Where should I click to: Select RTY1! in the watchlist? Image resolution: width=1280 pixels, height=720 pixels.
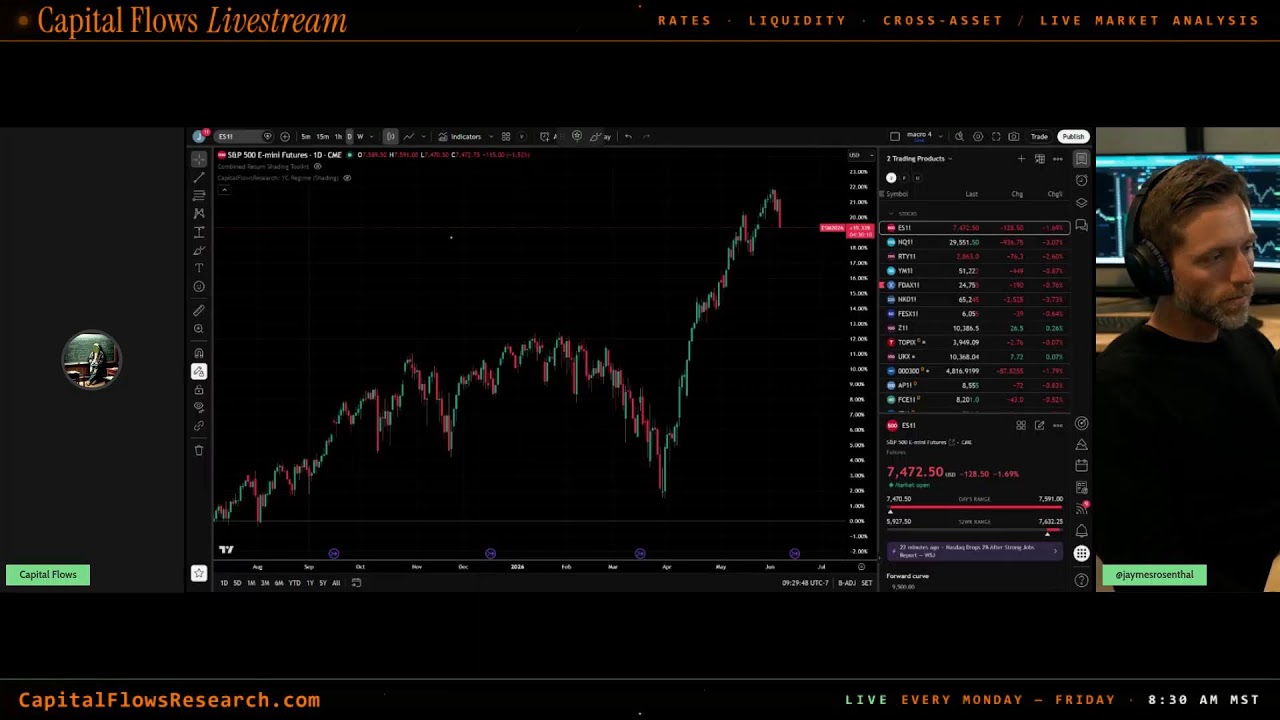pyautogui.click(x=975, y=256)
